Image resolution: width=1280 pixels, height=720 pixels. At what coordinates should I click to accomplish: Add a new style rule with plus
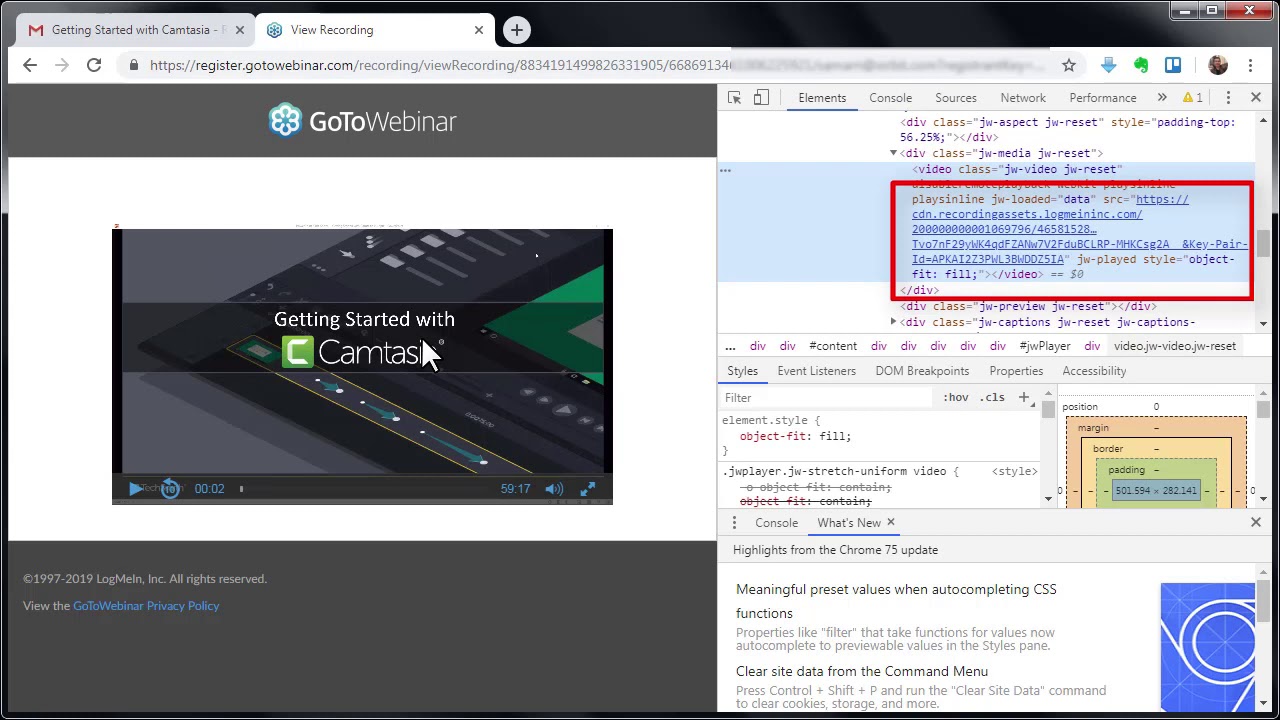click(1023, 398)
